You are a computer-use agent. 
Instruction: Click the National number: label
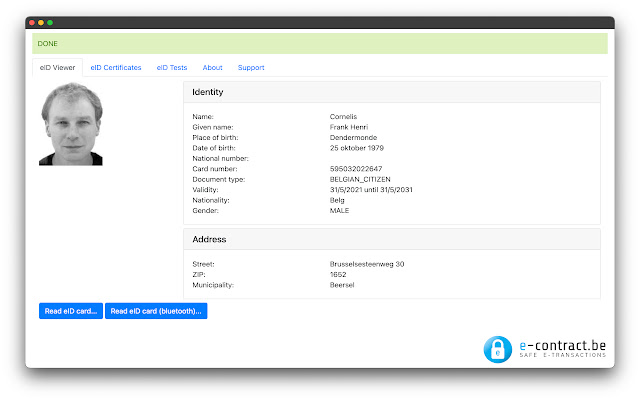coord(220,158)
